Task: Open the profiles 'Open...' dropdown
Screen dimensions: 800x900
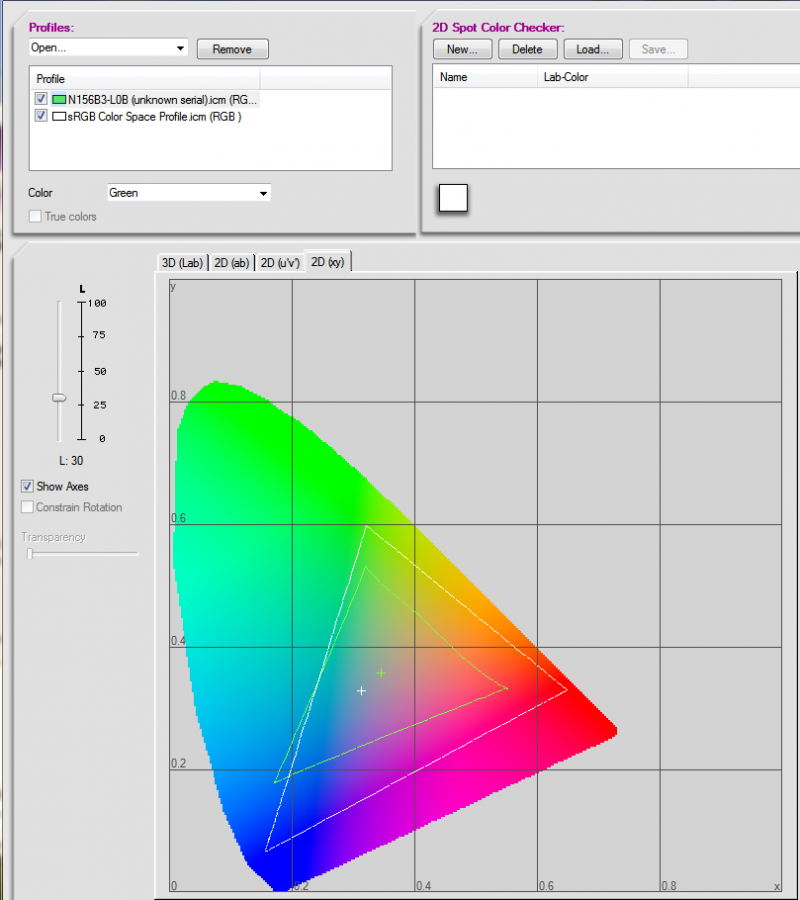Action: coord(108,48)
